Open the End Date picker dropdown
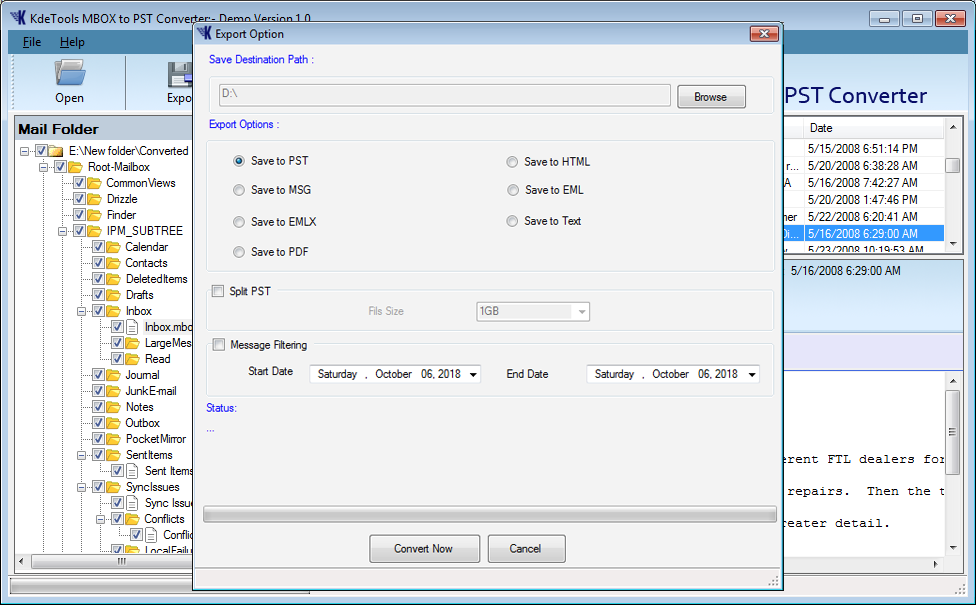This screenshot has height=605, width=976. [x=751, y=375]
